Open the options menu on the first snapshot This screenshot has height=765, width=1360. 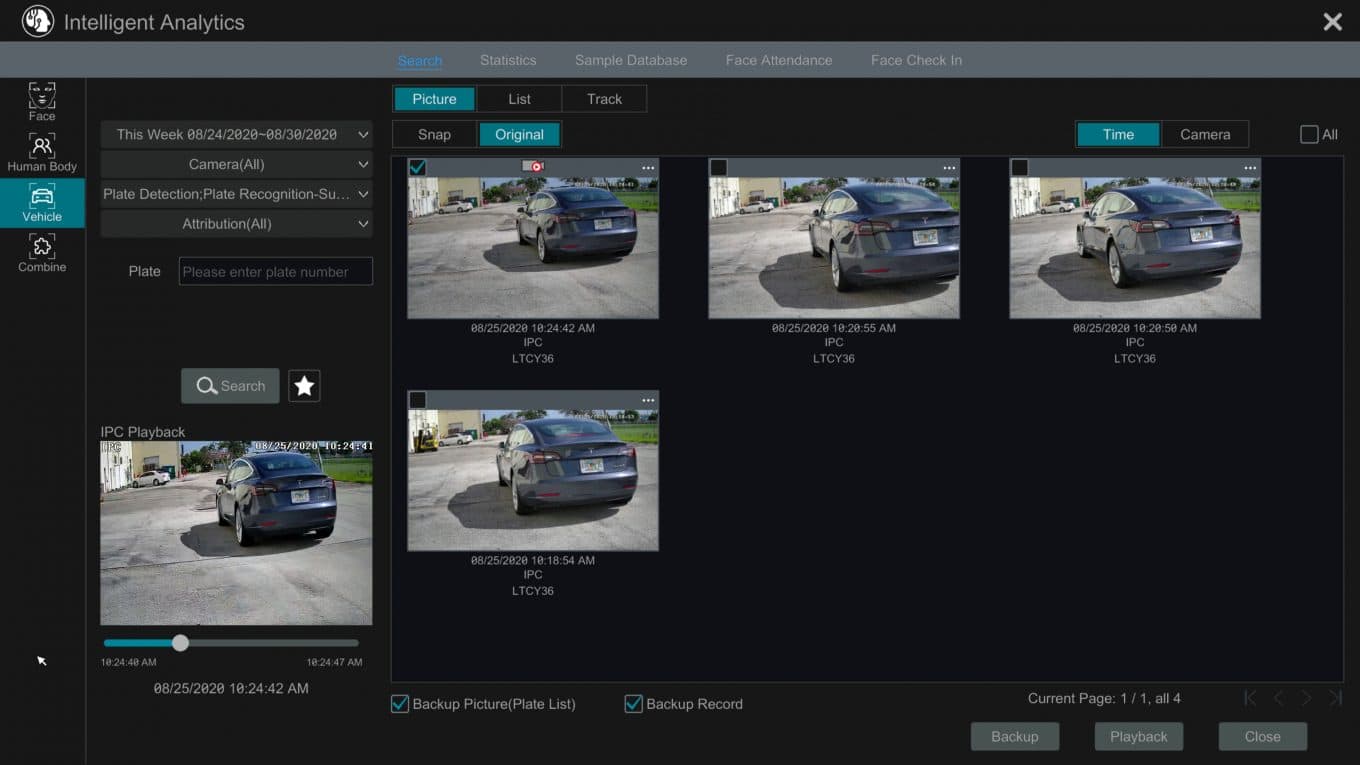click(x=647, y=167)
